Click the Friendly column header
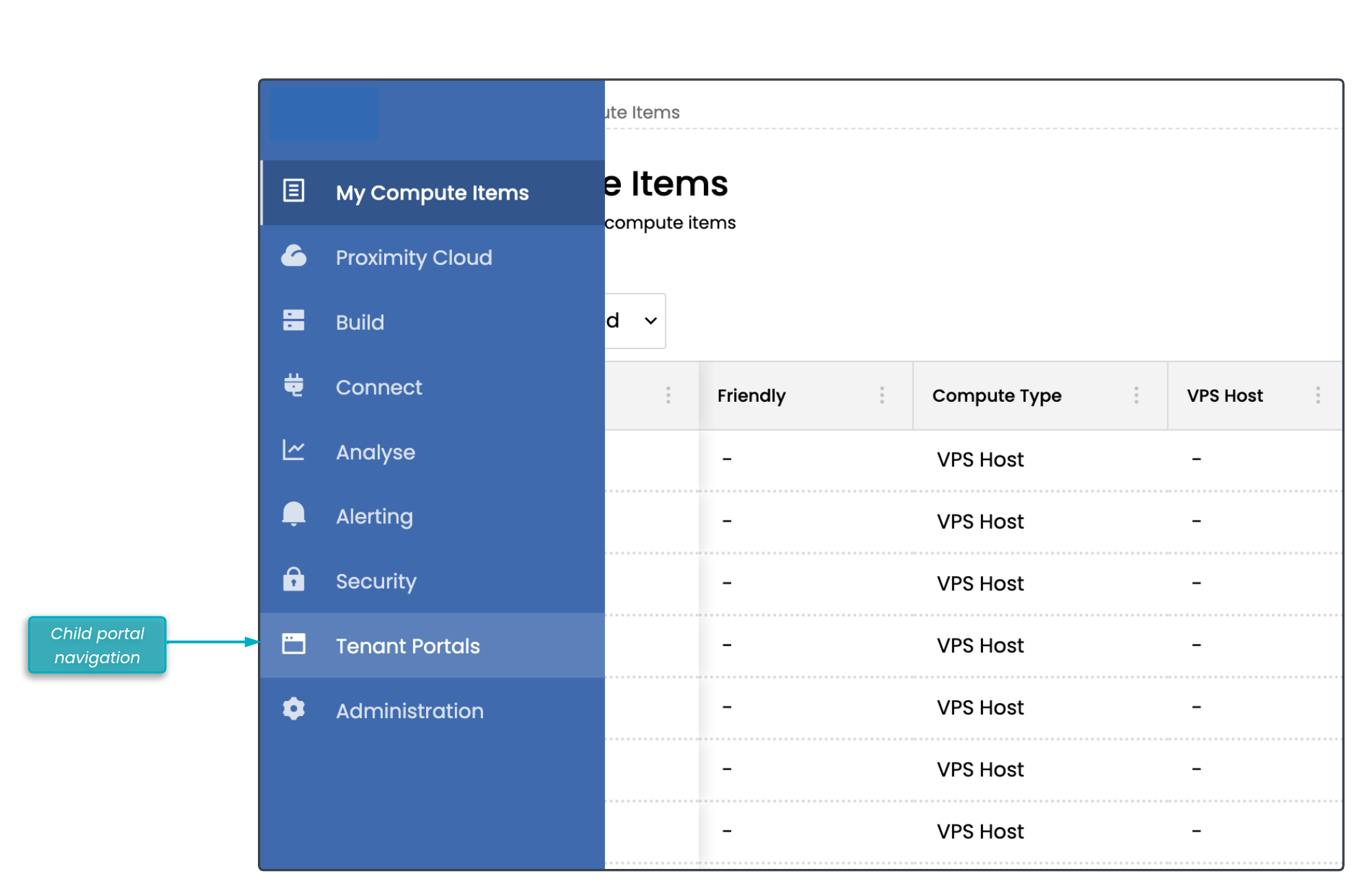This screenshot has width=1372, height=895. coord(751,396)
